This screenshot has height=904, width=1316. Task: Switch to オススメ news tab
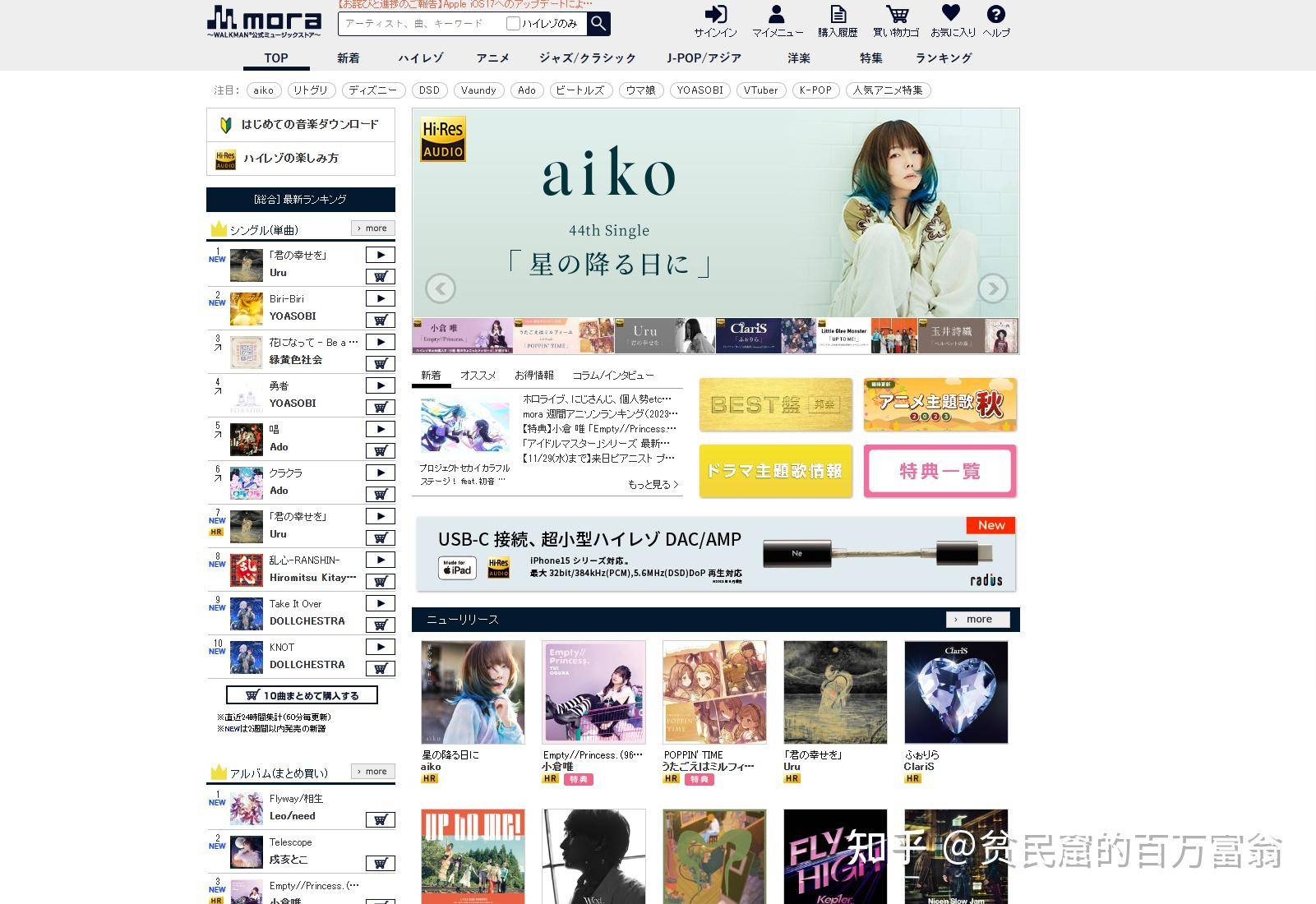click(x=478, y=375)
